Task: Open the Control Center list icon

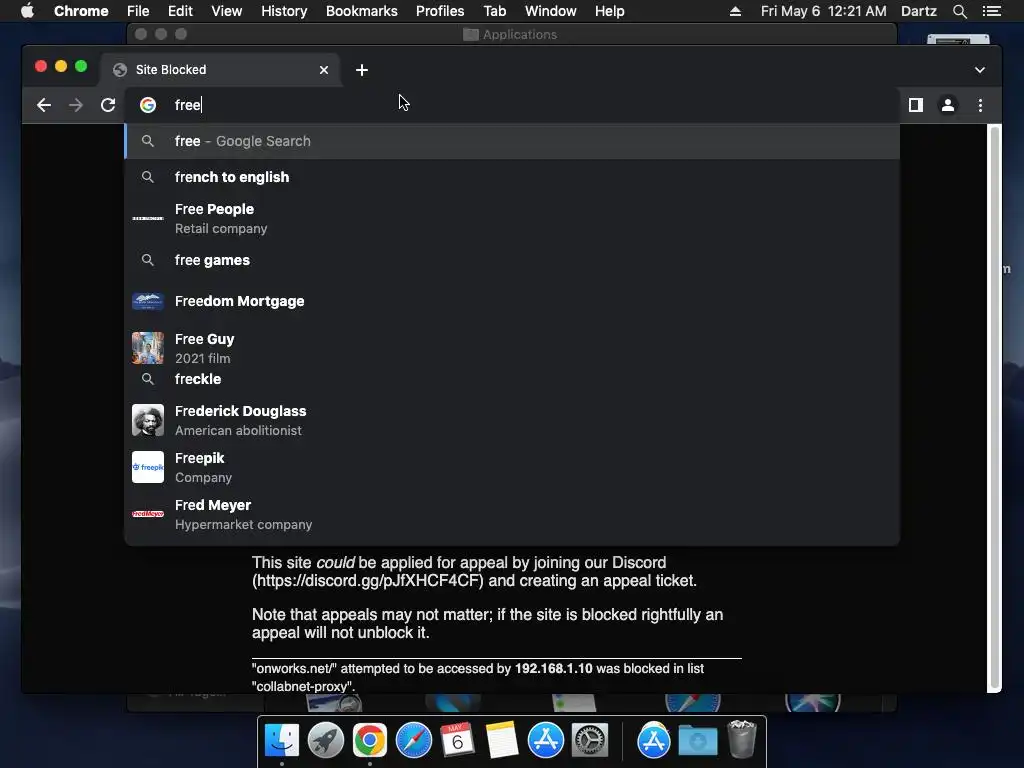Action: 992,11
